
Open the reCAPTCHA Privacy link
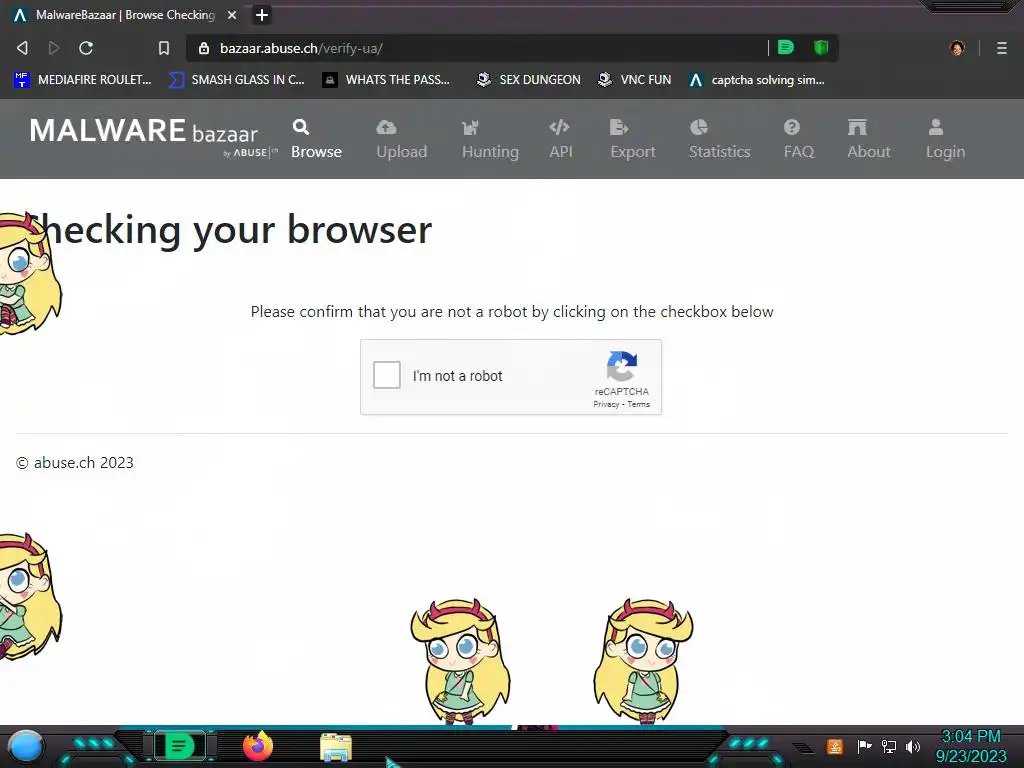pyautogui.click(x=606, y=404)
